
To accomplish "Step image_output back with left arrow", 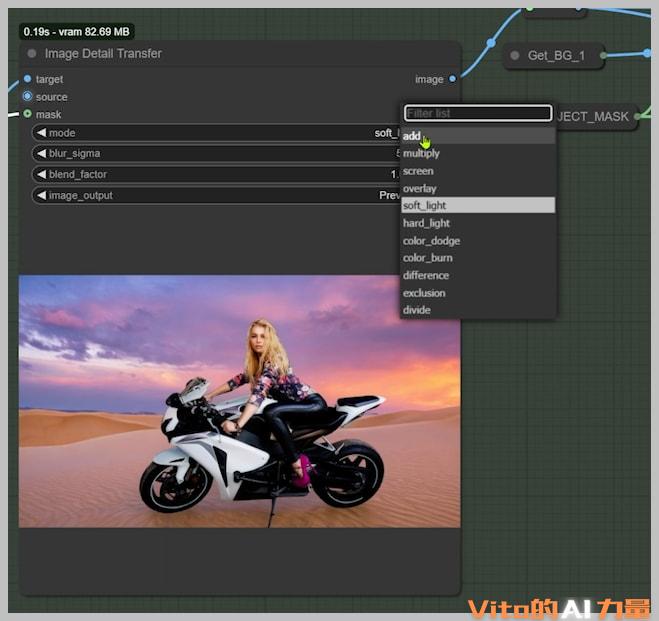I will 41,195.
